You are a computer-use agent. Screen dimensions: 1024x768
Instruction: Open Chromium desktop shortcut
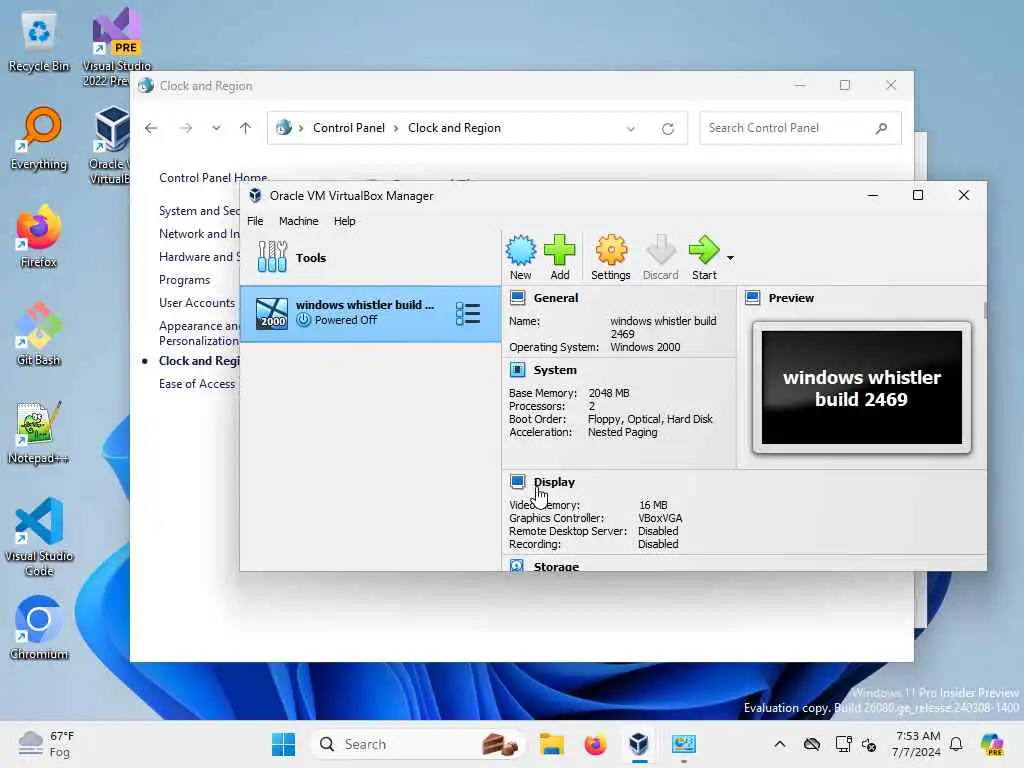point(39,628)
